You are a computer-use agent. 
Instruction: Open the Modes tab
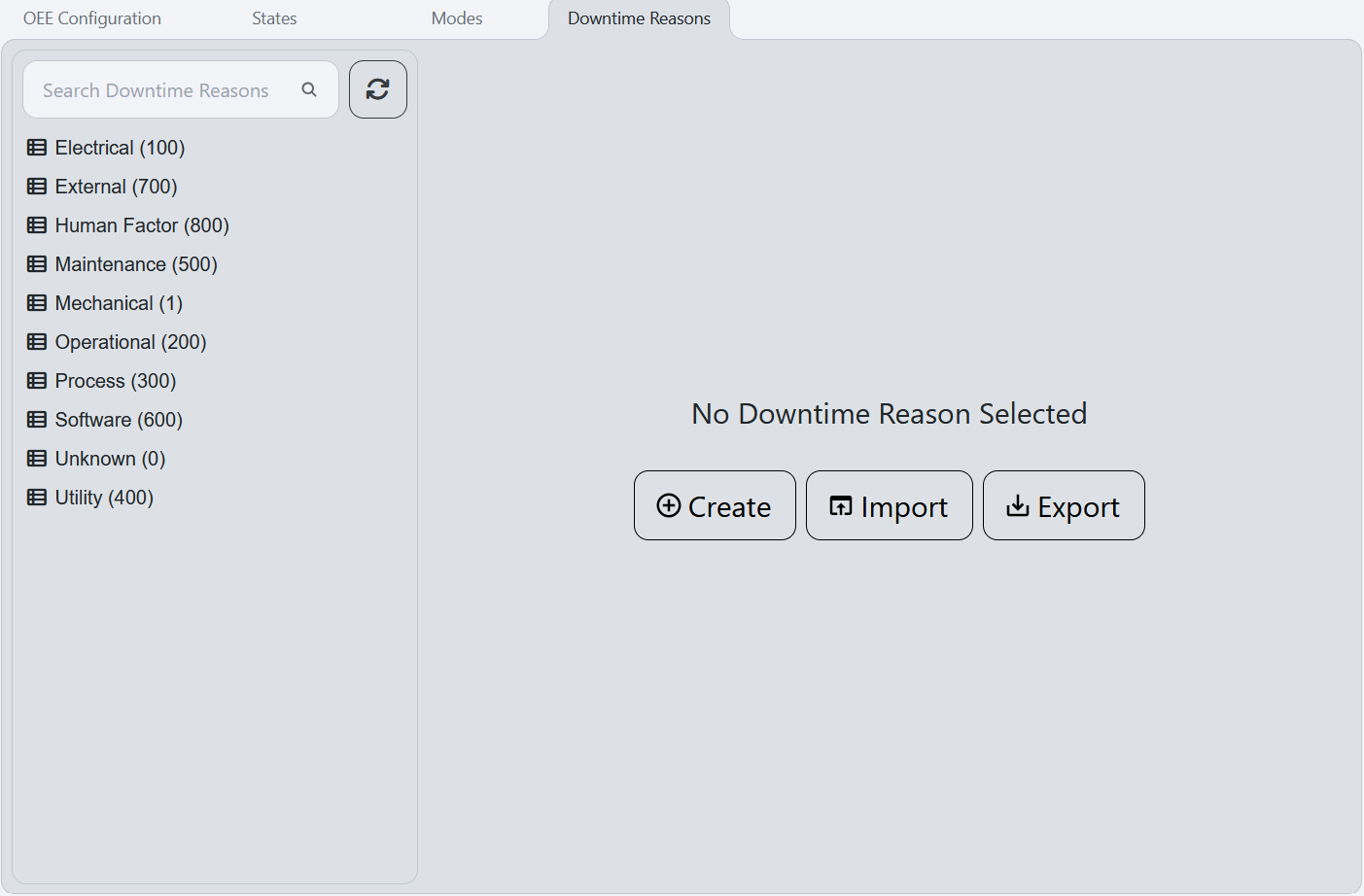456,17
